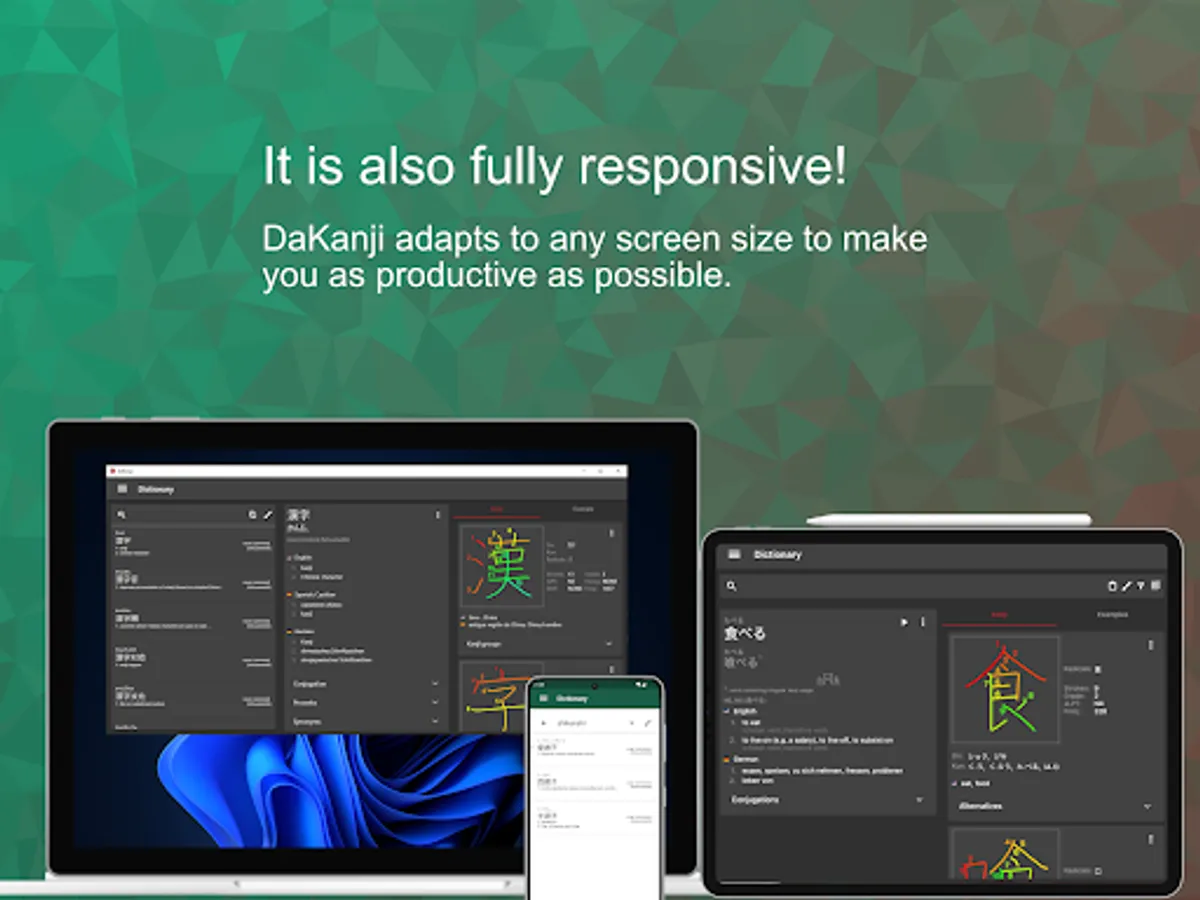Screen dimensions: 1200x900
Task: Click the pencil draw icon on the phone
Action: 647,722
